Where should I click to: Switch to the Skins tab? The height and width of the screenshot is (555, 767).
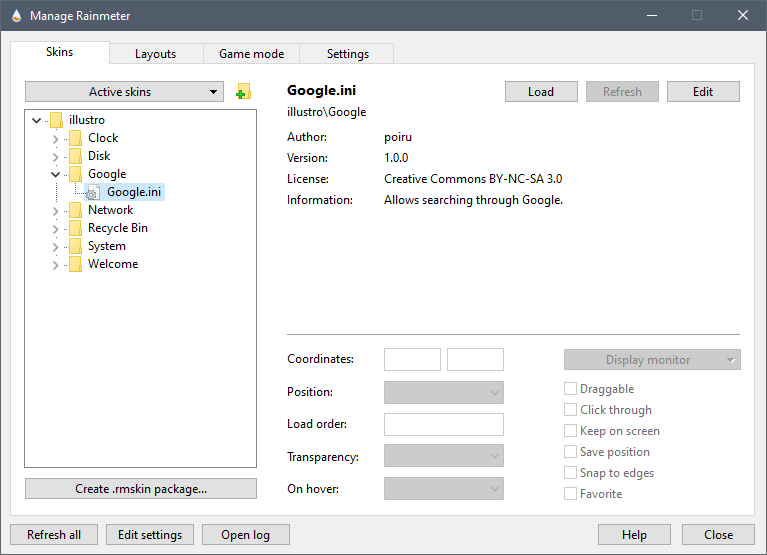pos(60,52)
